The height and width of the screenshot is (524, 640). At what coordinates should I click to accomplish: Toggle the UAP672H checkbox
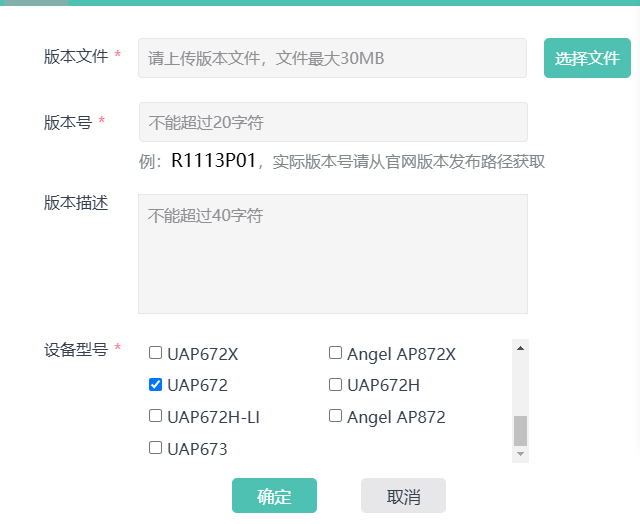336,385
